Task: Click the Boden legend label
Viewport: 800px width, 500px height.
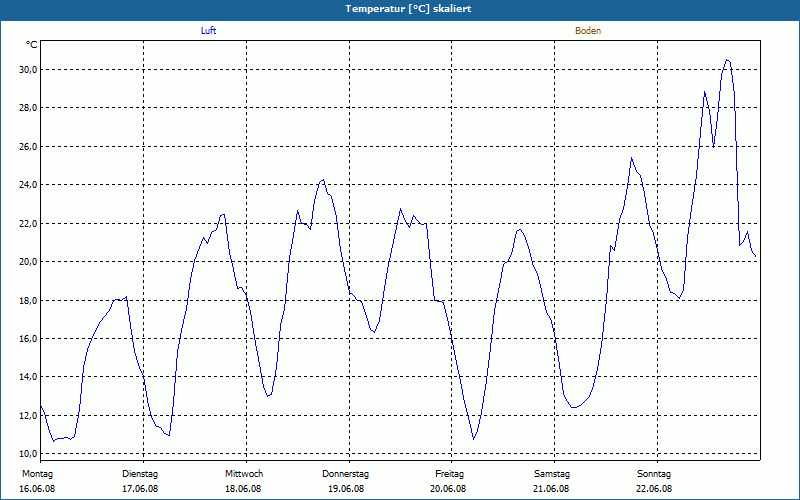Action: pos(588,31)
